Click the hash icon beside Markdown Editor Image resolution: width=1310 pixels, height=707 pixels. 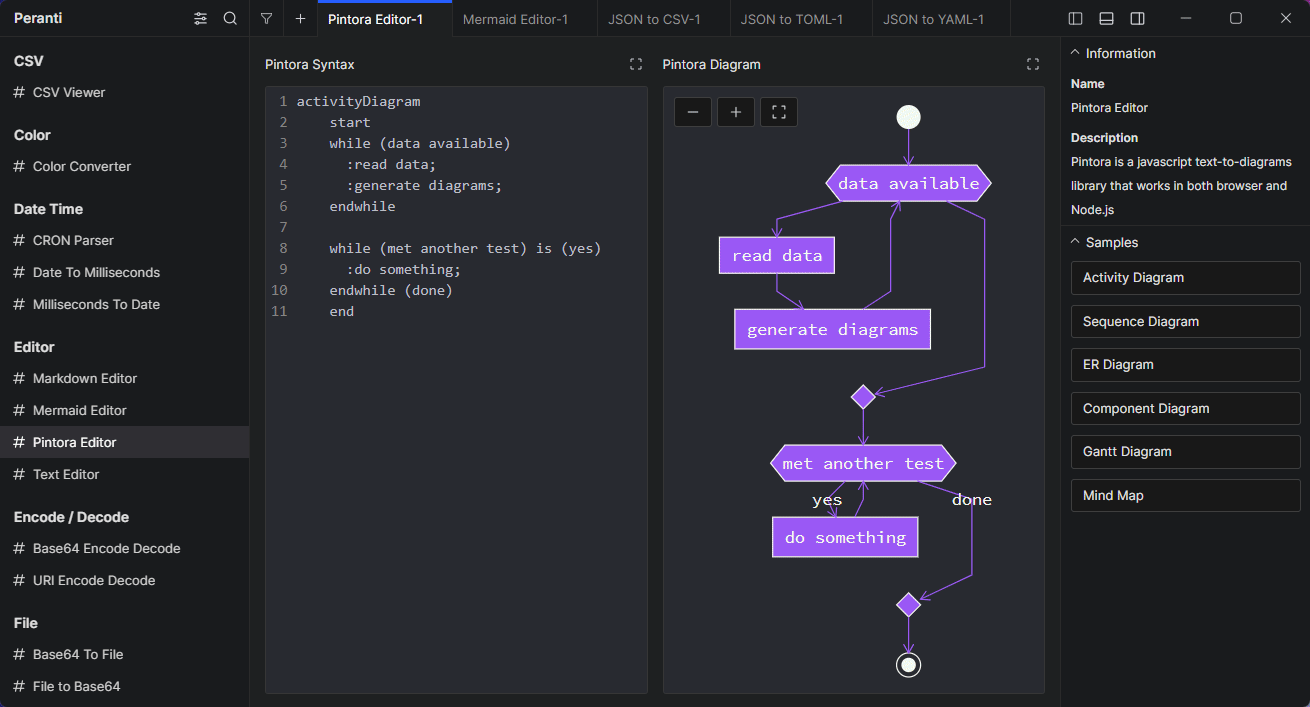(x=19, y=378)
